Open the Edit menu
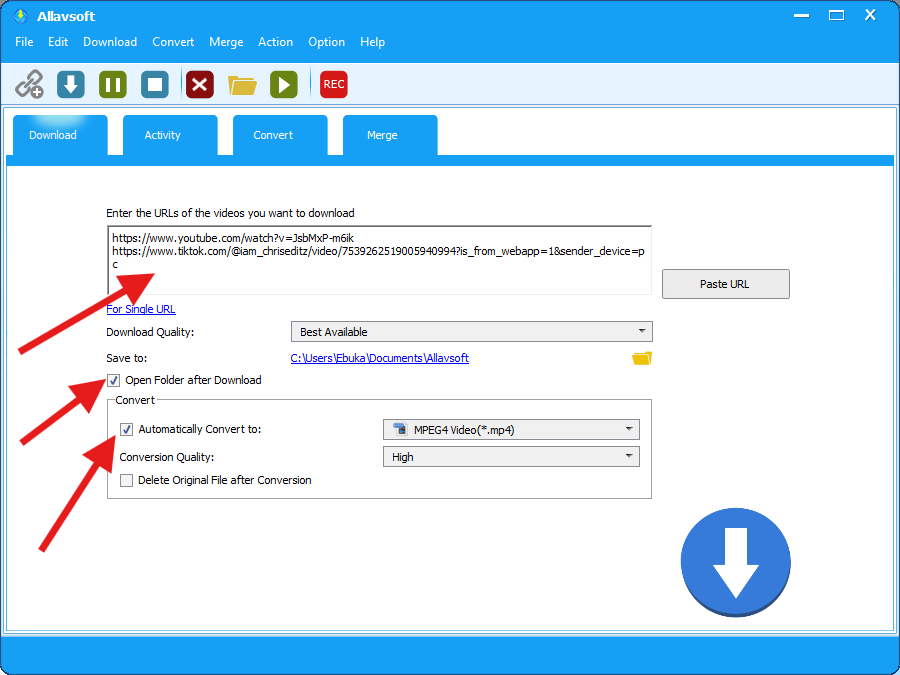900x675 pixels. click(x=58, y=42)
